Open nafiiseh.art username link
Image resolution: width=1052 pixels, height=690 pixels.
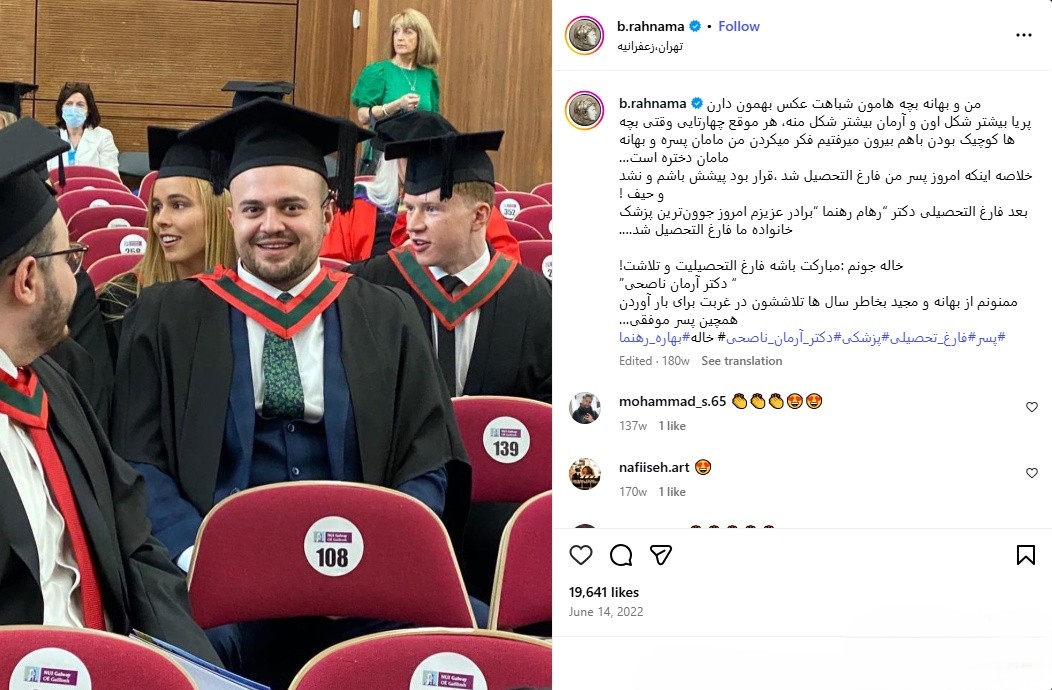654,467
